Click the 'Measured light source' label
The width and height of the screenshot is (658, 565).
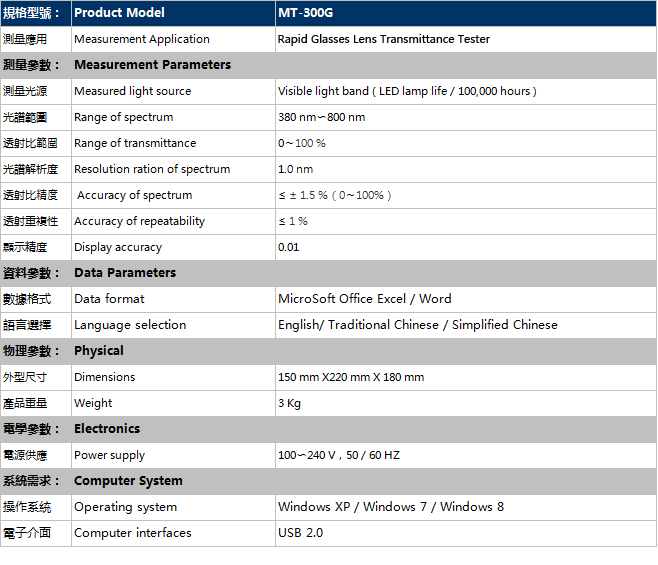[133, 91]
